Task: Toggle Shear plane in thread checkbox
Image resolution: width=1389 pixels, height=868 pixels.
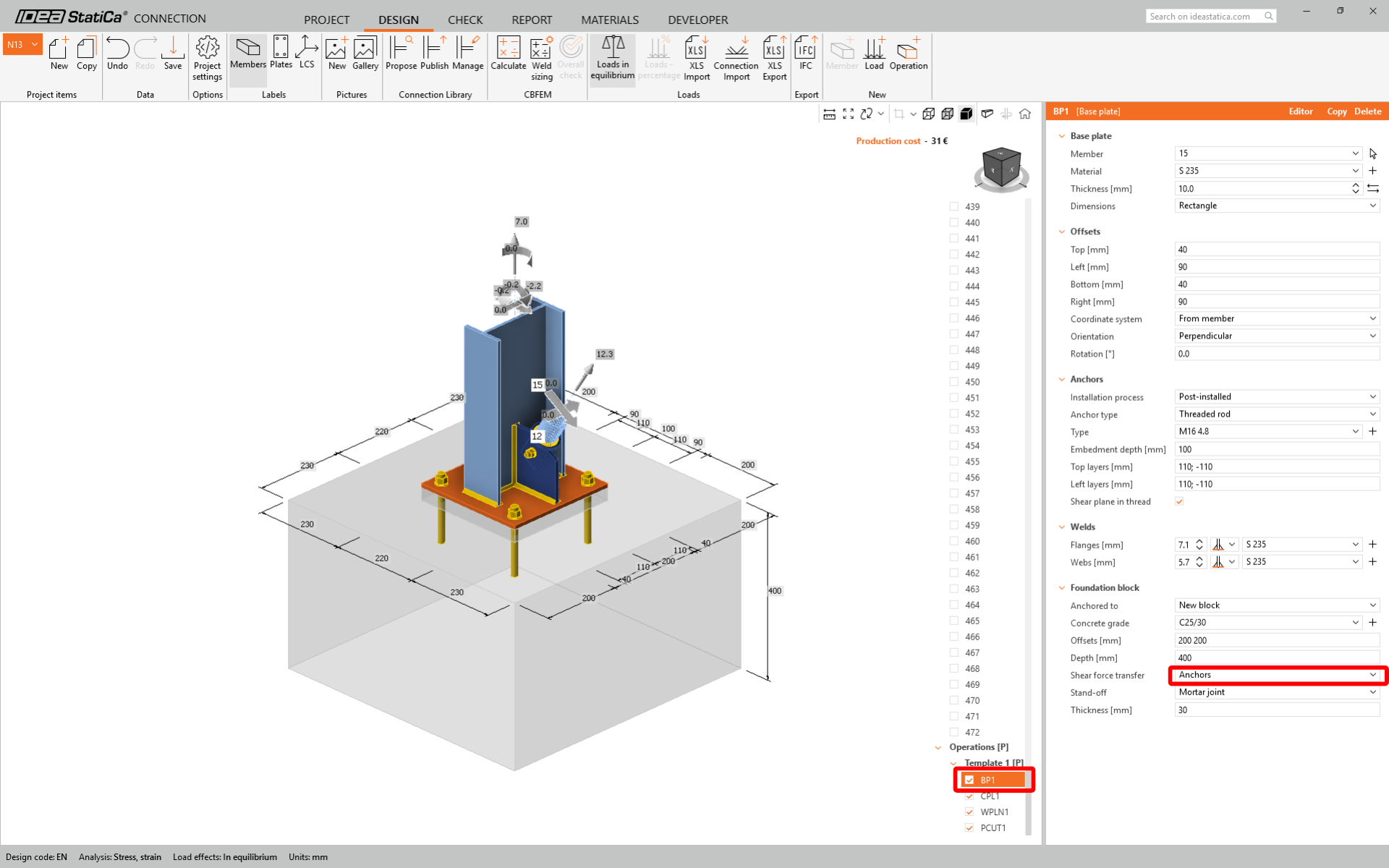Action: tap(1179, 501)
